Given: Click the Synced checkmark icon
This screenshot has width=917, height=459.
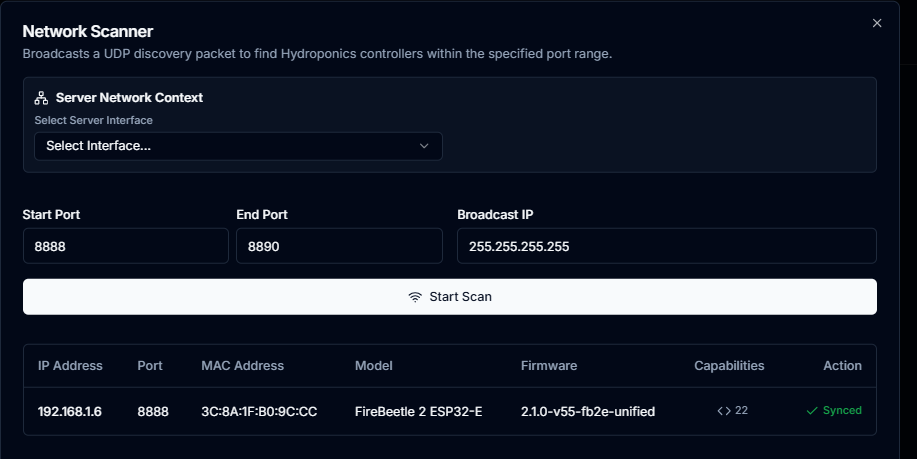Looking at the screenshot, I should point(812,411).
